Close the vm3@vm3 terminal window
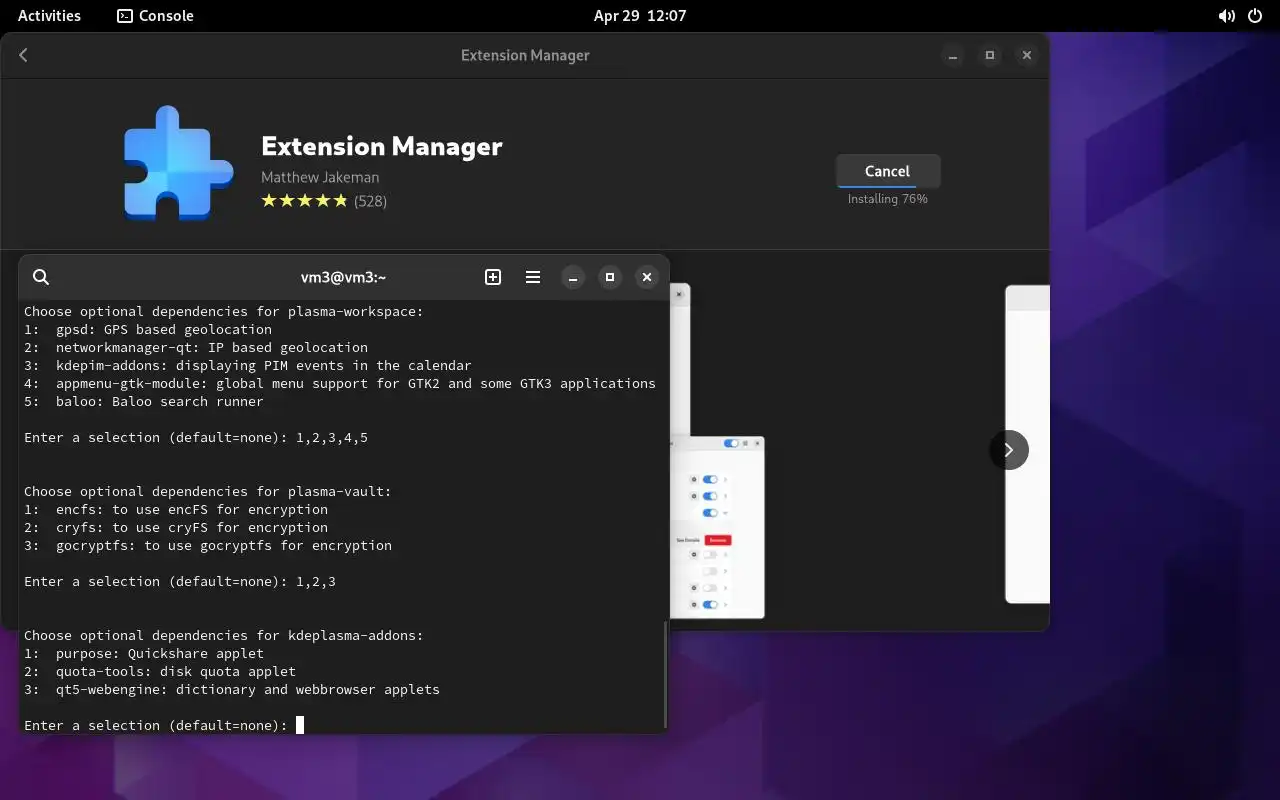 click(647, 277)
